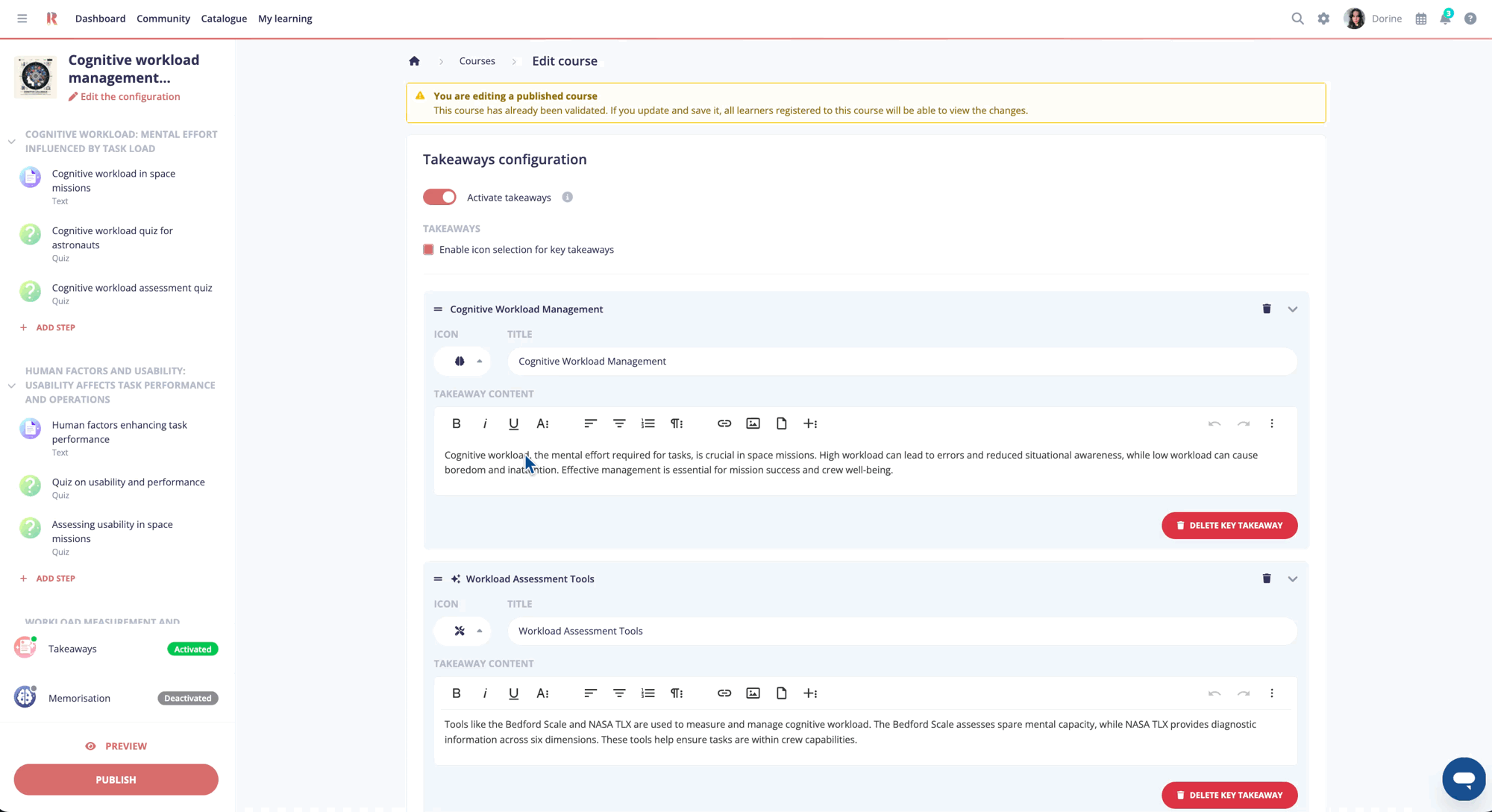Open the Catalogue menu

[x=223, y=19]
